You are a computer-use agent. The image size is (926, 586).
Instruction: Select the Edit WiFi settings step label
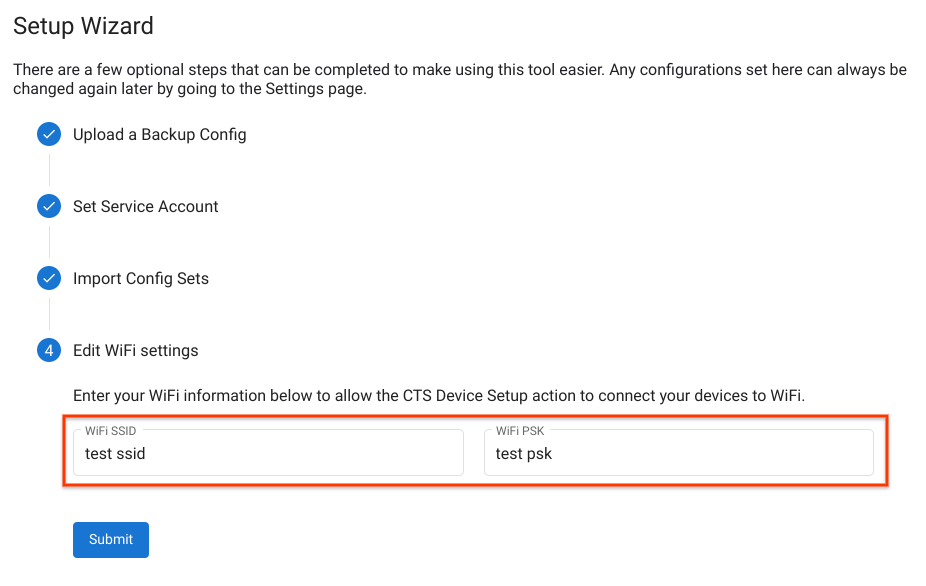(135, 350)
